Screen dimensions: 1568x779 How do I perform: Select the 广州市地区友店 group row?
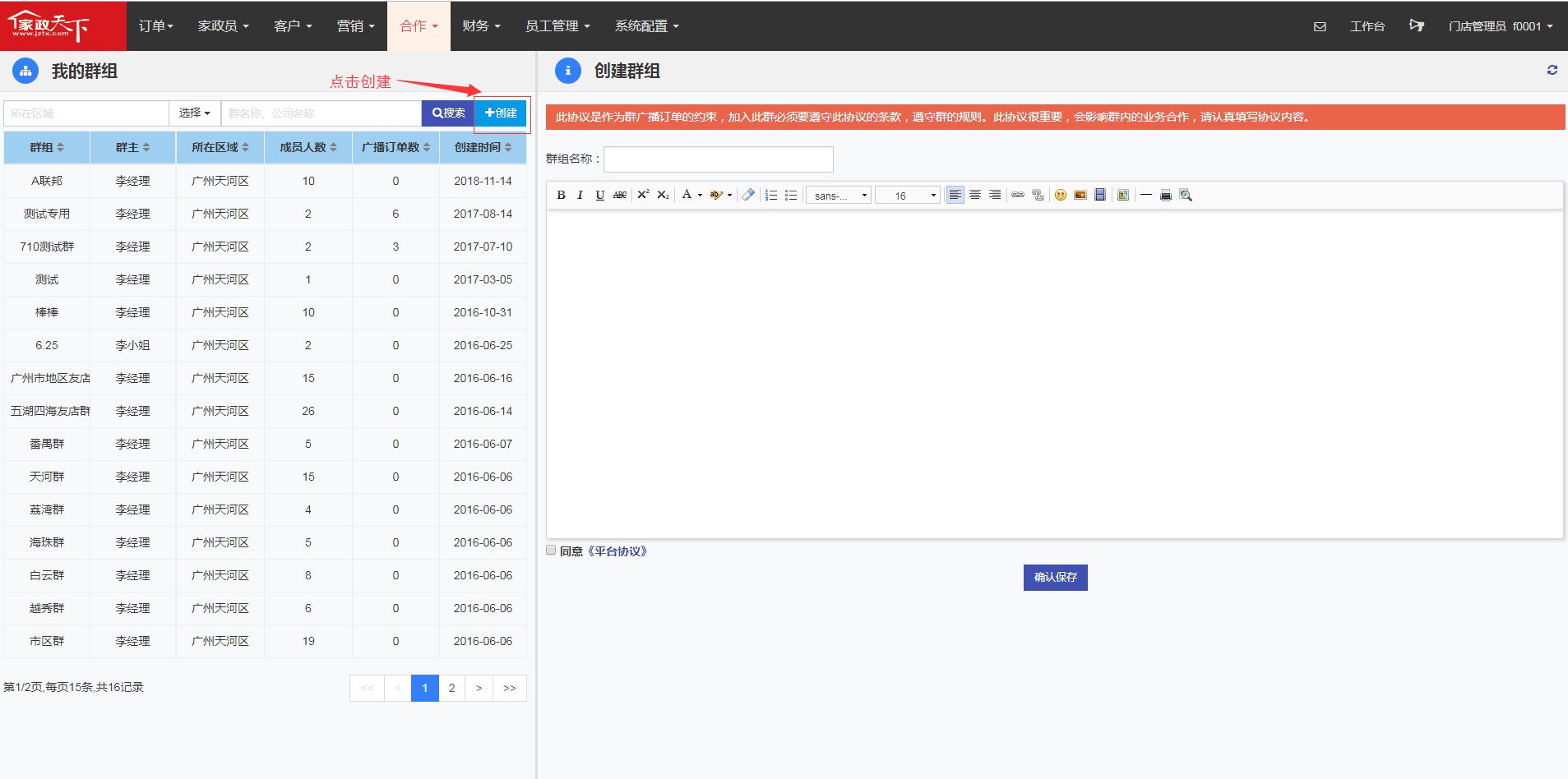point(265,378)
